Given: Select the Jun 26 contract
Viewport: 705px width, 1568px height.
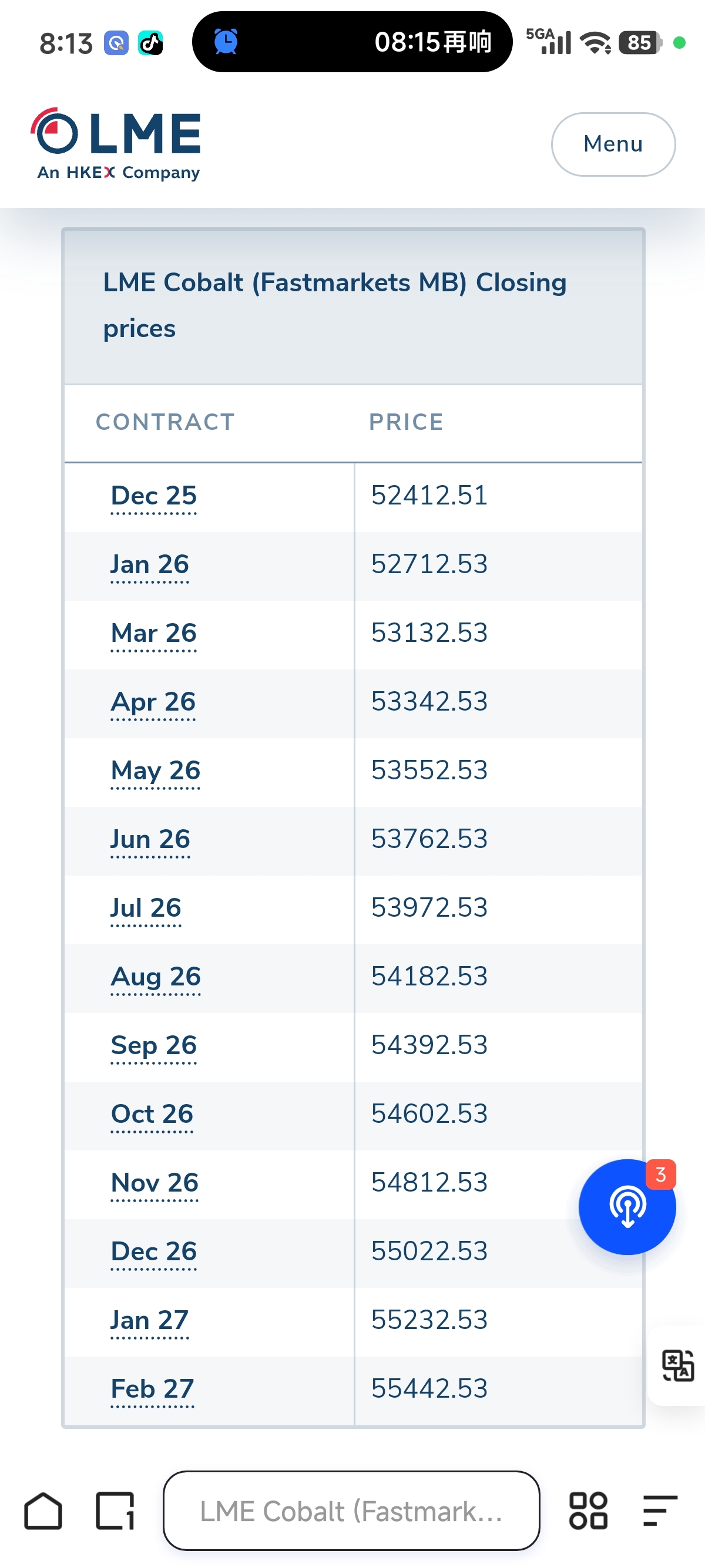Looking at the screenshot, I should 150,839.
